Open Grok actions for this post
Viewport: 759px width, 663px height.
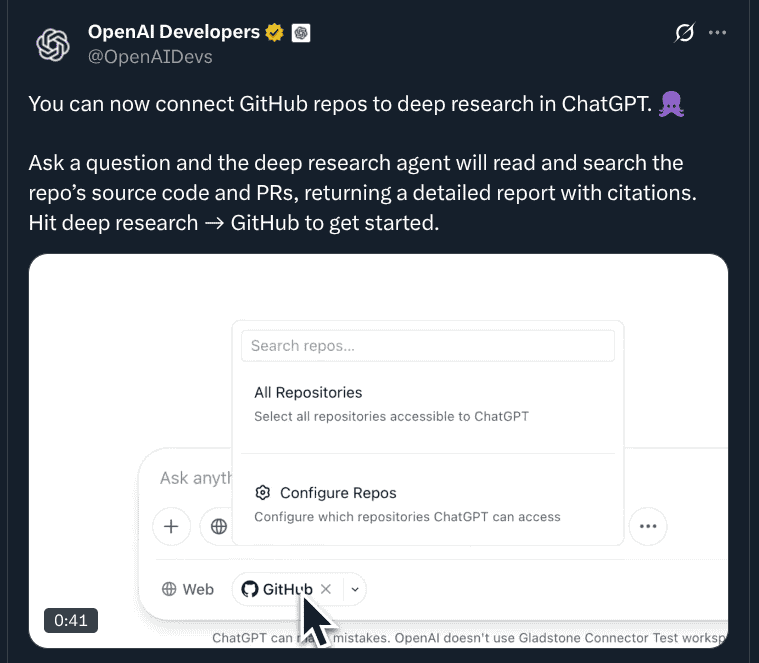coord(685,33)
